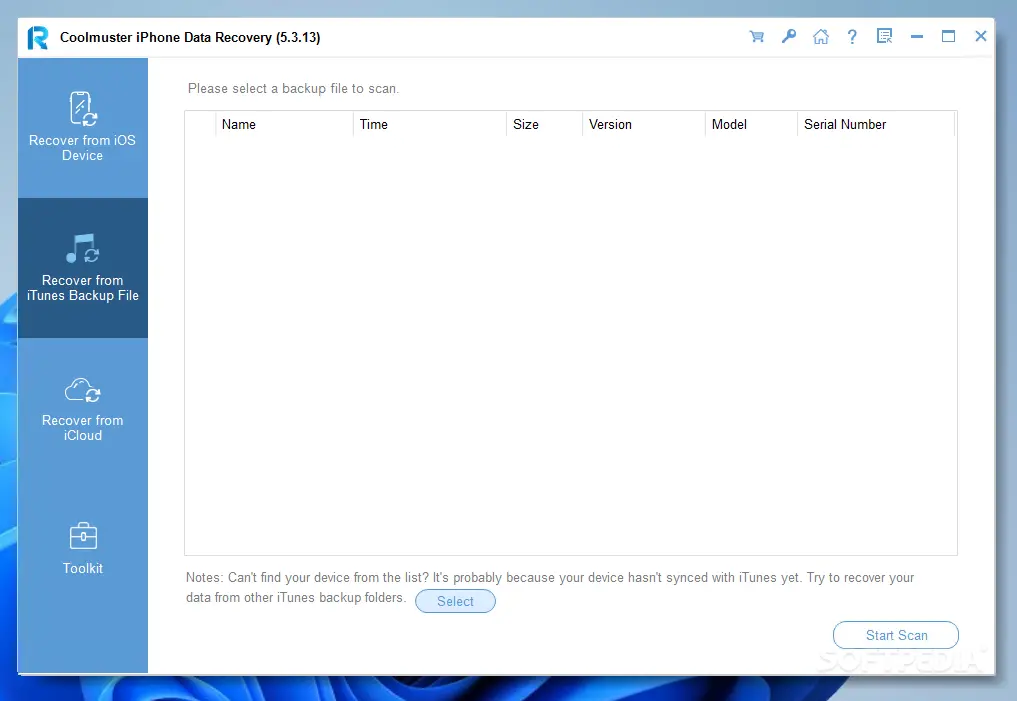Click the Coolmuster R logo

pyautogui.click(x=38, y=38)
